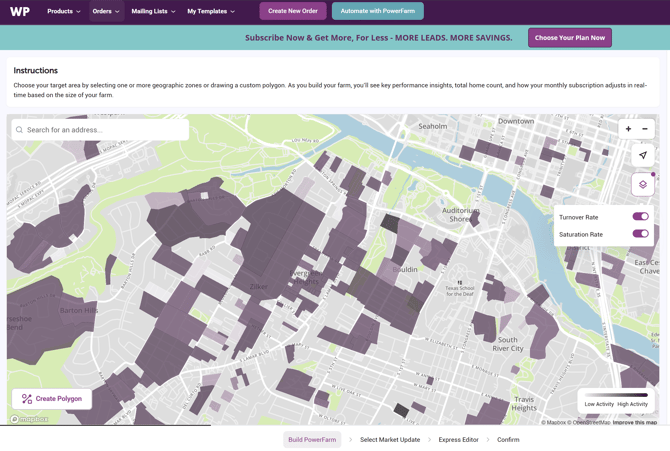Select the Confirm step
This screenshot has height=451, width=670.
[508, 439]
